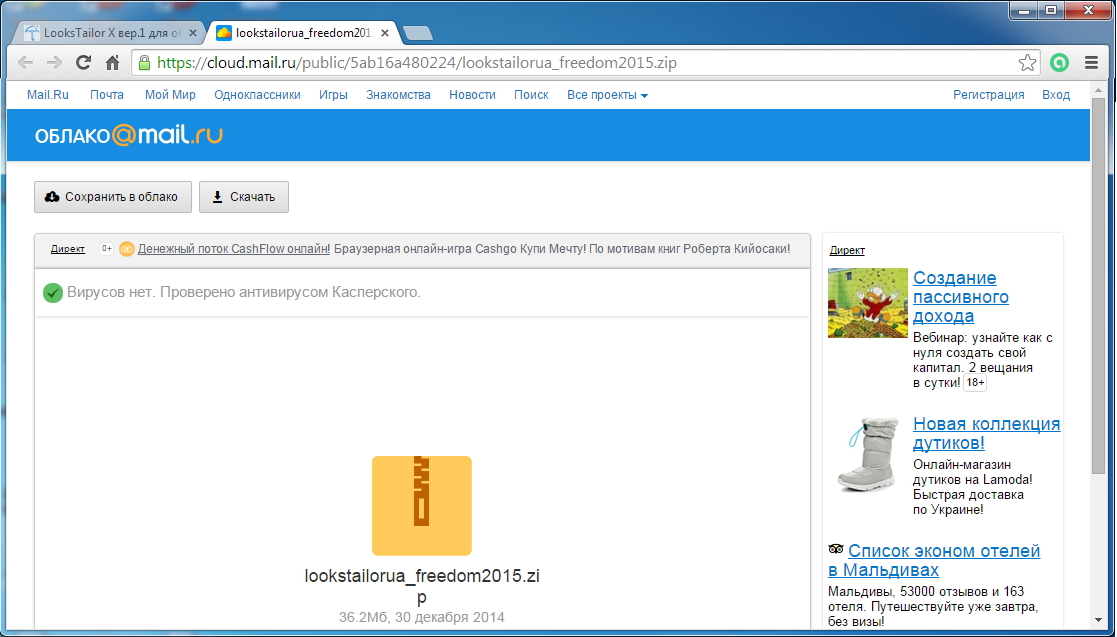Open the Список эконом отелей в Мальдивах link
Image resolution: width=1117 pixels, height=637 pixels.
coord(934,560)
